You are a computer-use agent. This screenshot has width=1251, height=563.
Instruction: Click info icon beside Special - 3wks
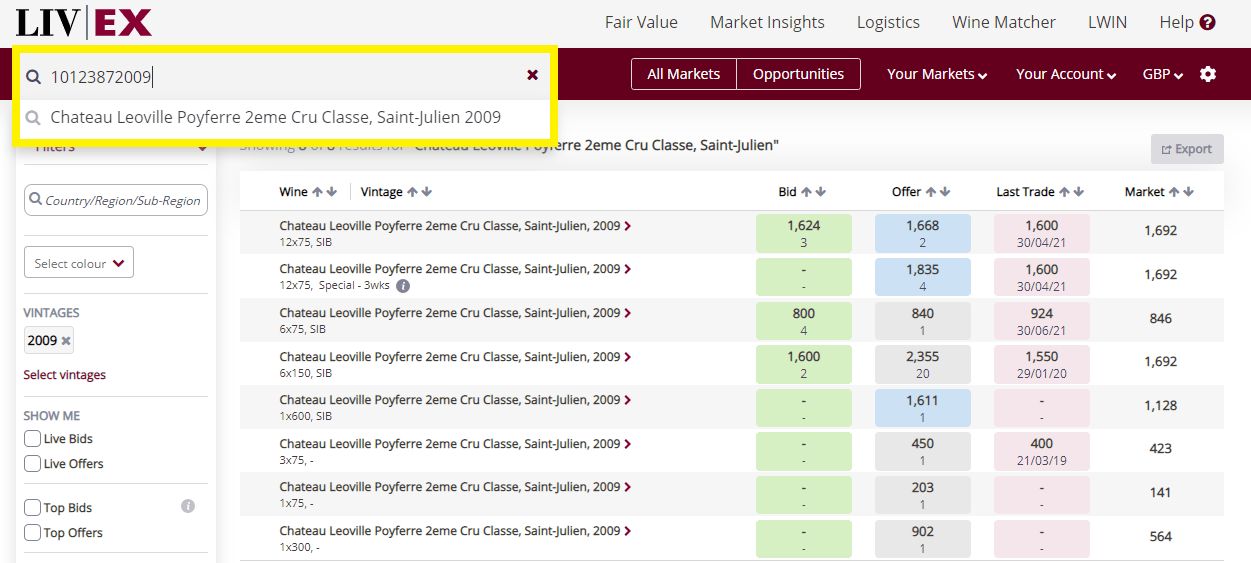tap(403, 286)
